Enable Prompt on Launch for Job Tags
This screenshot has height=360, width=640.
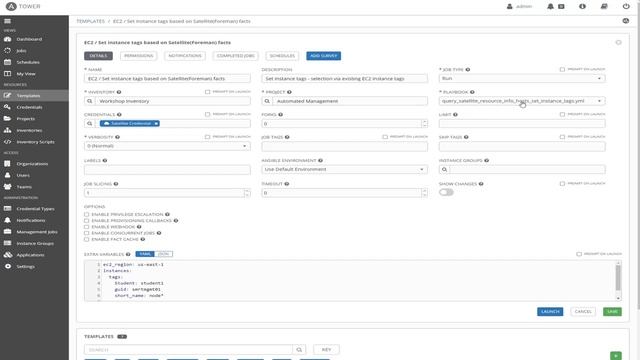[385, 137]
